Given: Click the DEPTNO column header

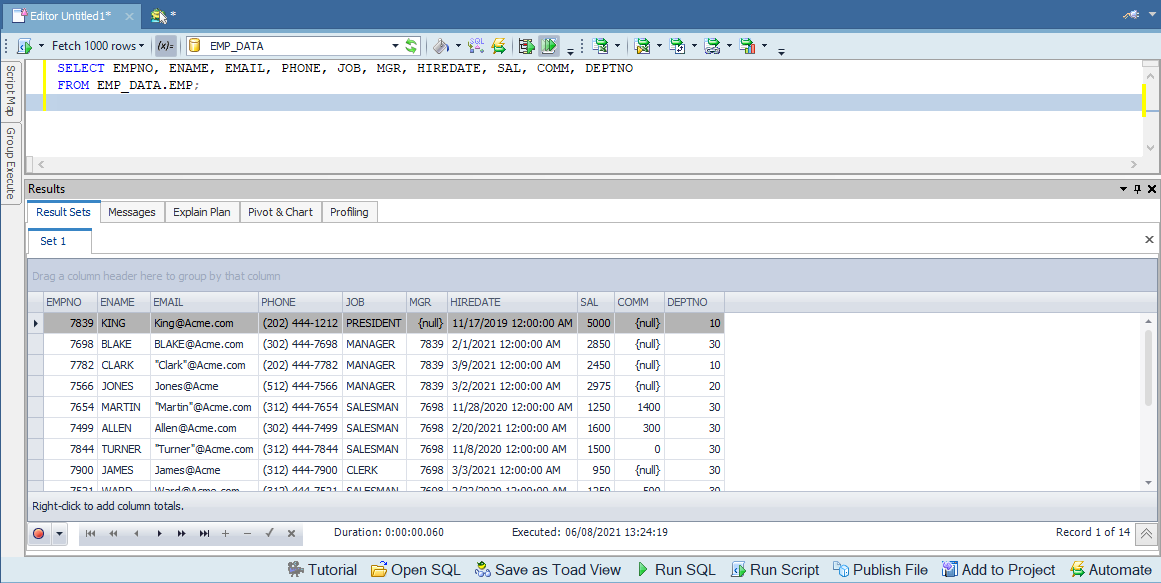Looking at the screenshot, I should pos(694,302).
